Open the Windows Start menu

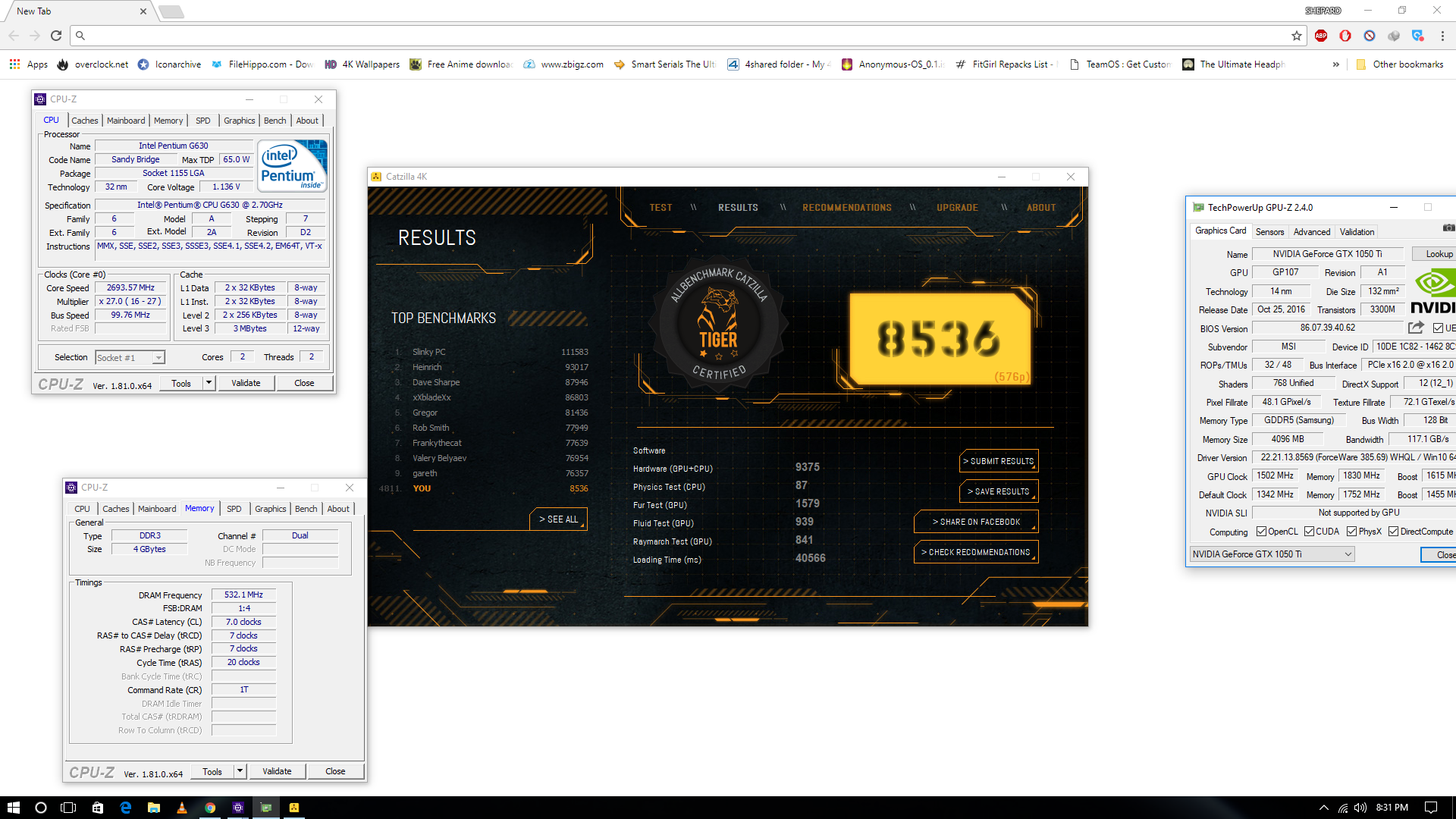(13, 808)
